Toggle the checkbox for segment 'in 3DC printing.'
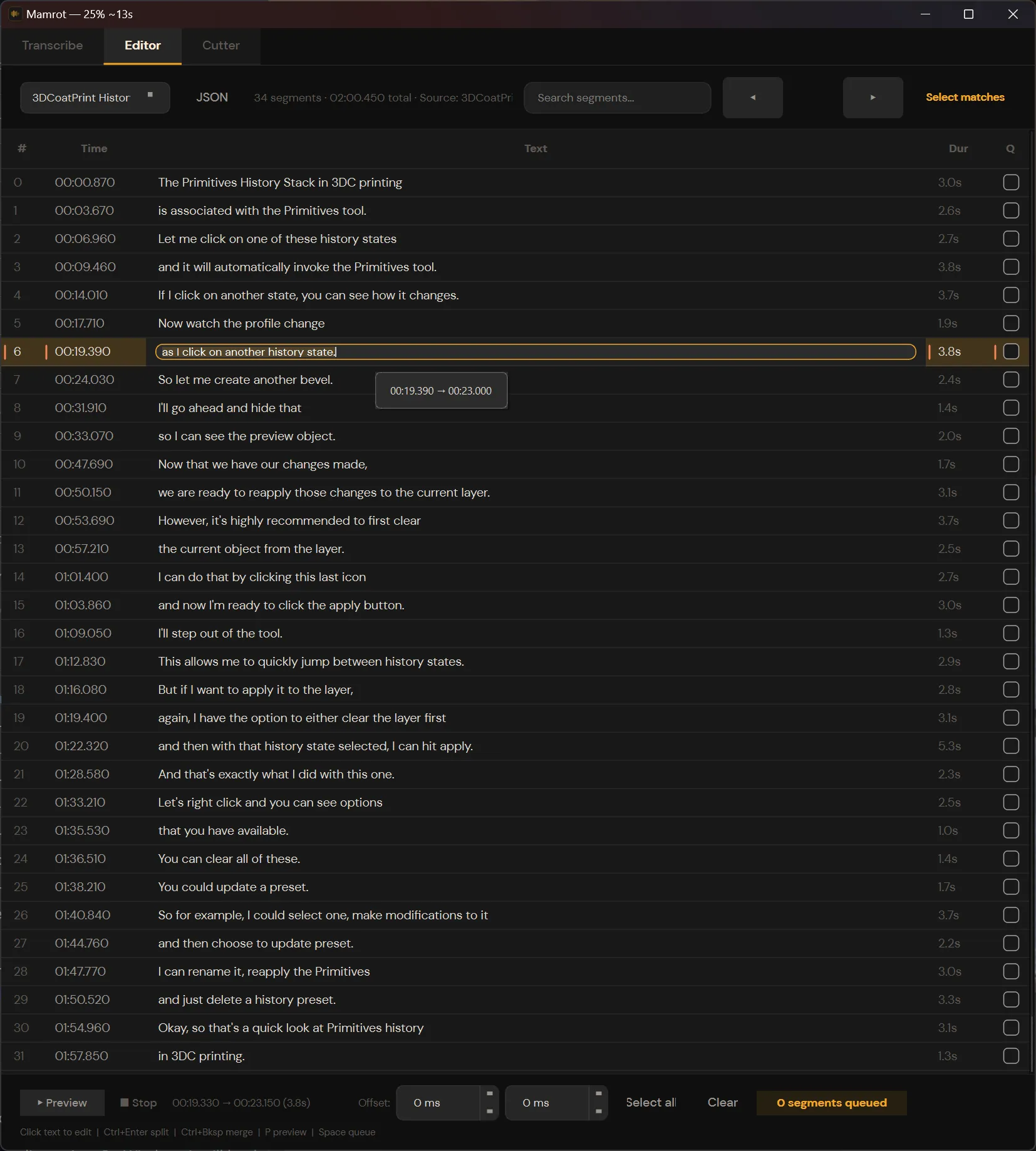This screenshot has height=1151, width=1036. pos(1010,1056)
